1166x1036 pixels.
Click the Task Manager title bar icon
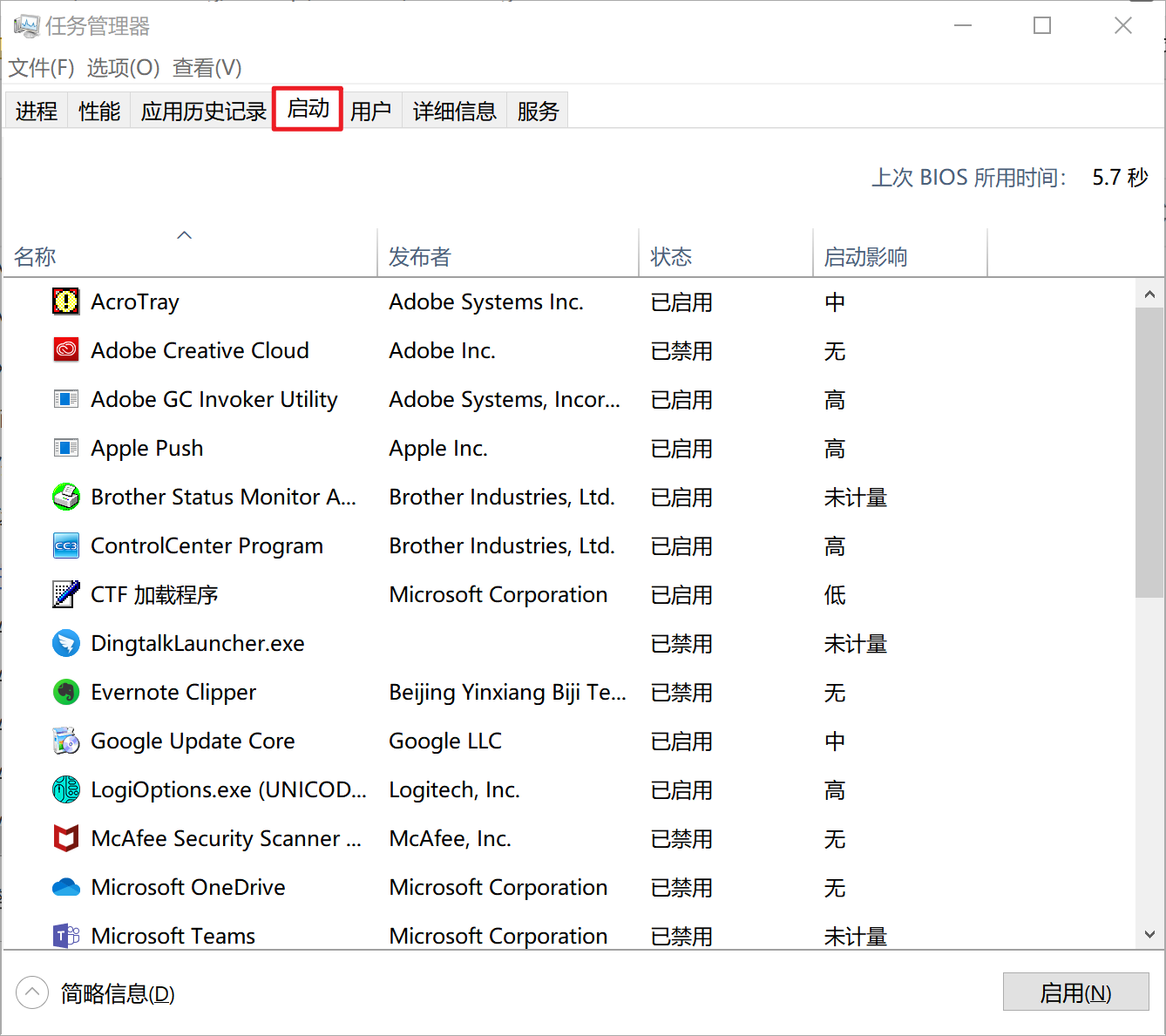click(x=26, y=26)
